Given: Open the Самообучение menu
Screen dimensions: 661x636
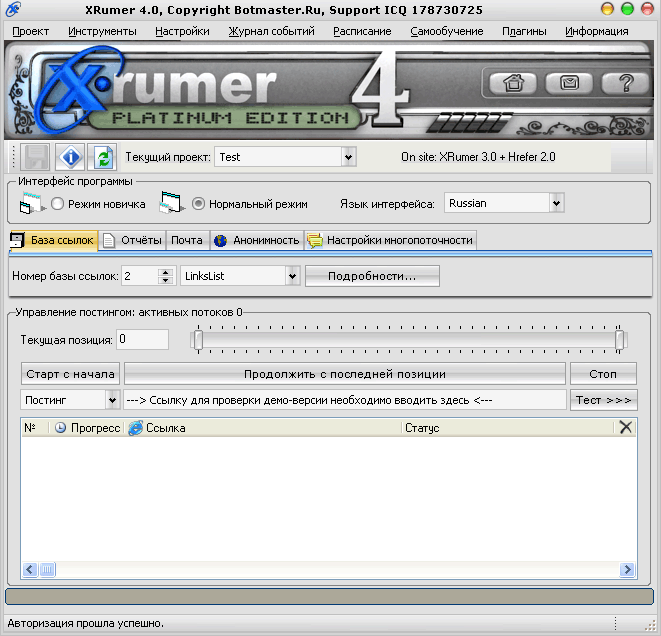Looking at the screenshot, I should (x=447, y=31).
